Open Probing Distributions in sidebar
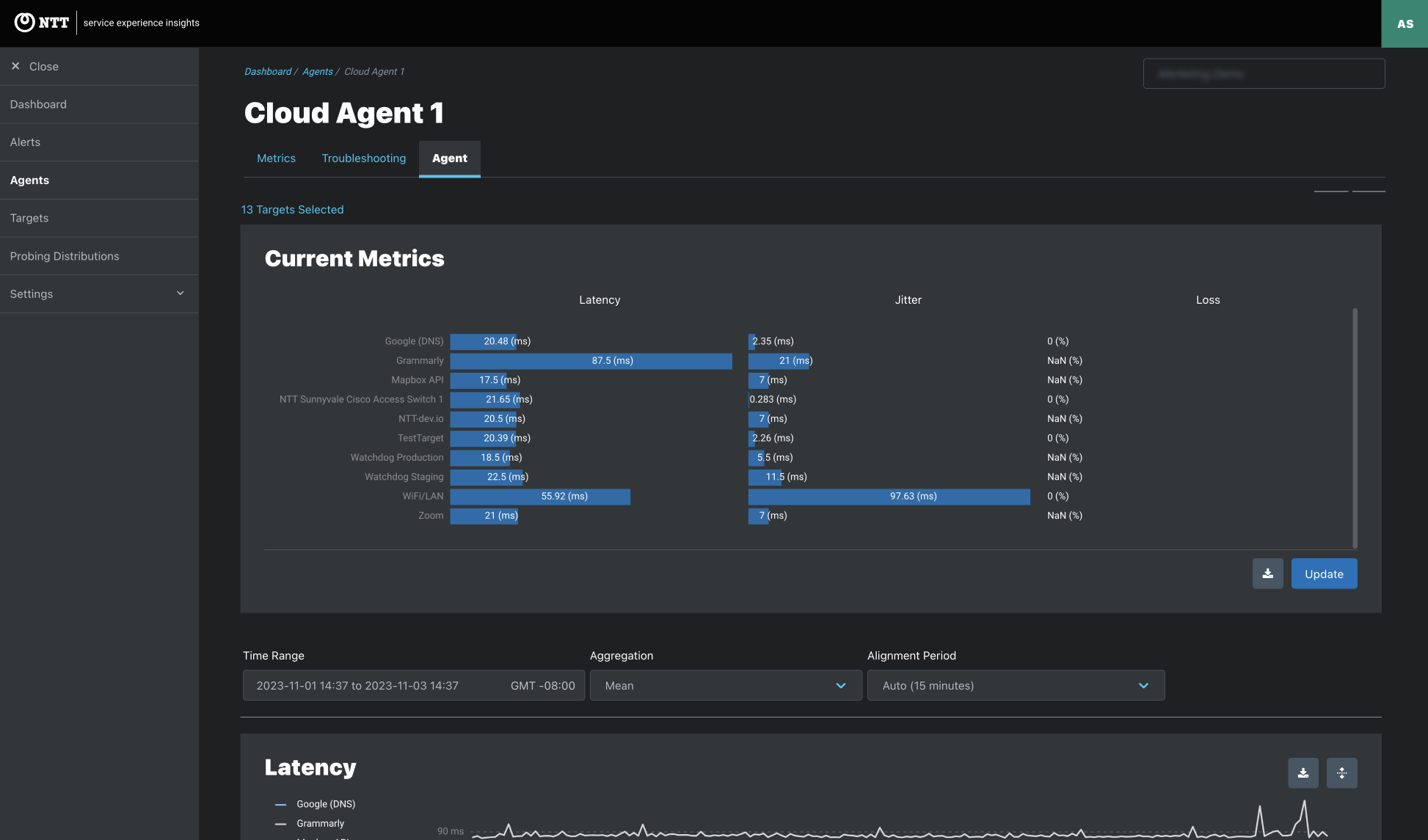The height and width of the screenshot is (840, 1428). 99,256
